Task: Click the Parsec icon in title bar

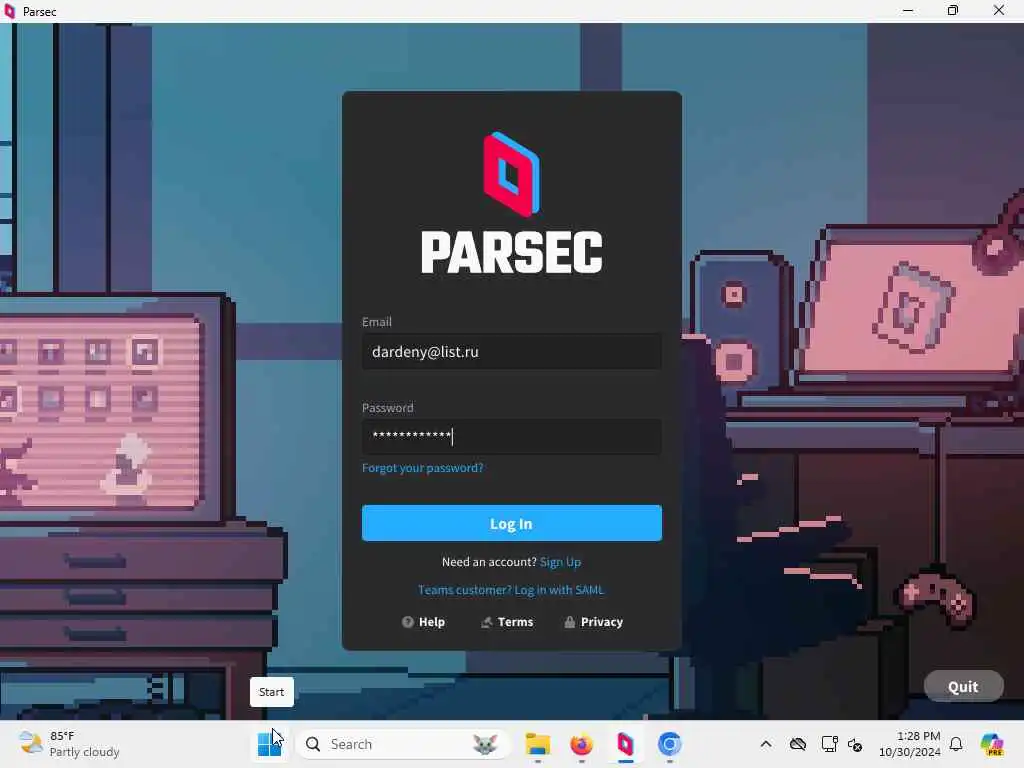Action: point(10,11)
